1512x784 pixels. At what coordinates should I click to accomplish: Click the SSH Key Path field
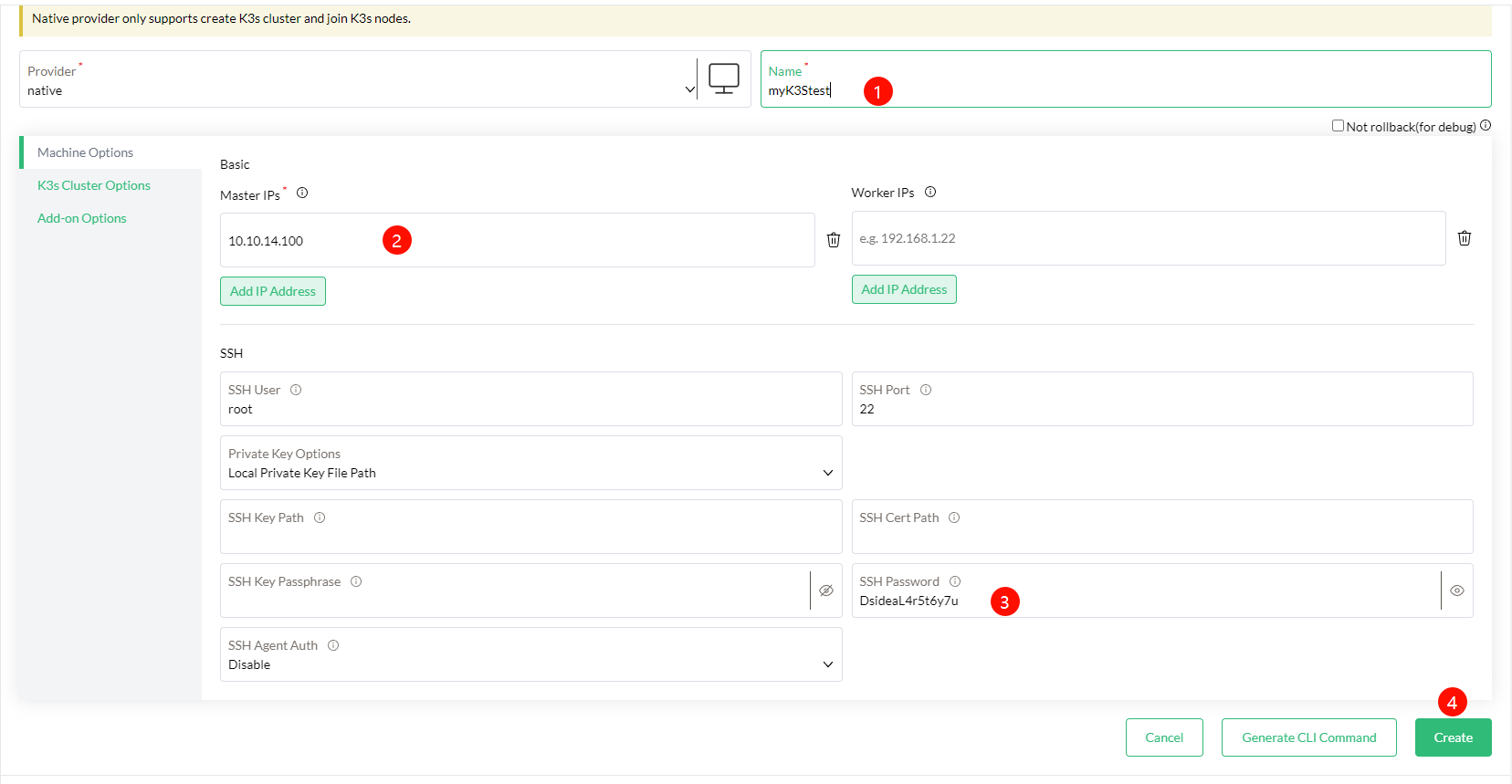(530, 527)
